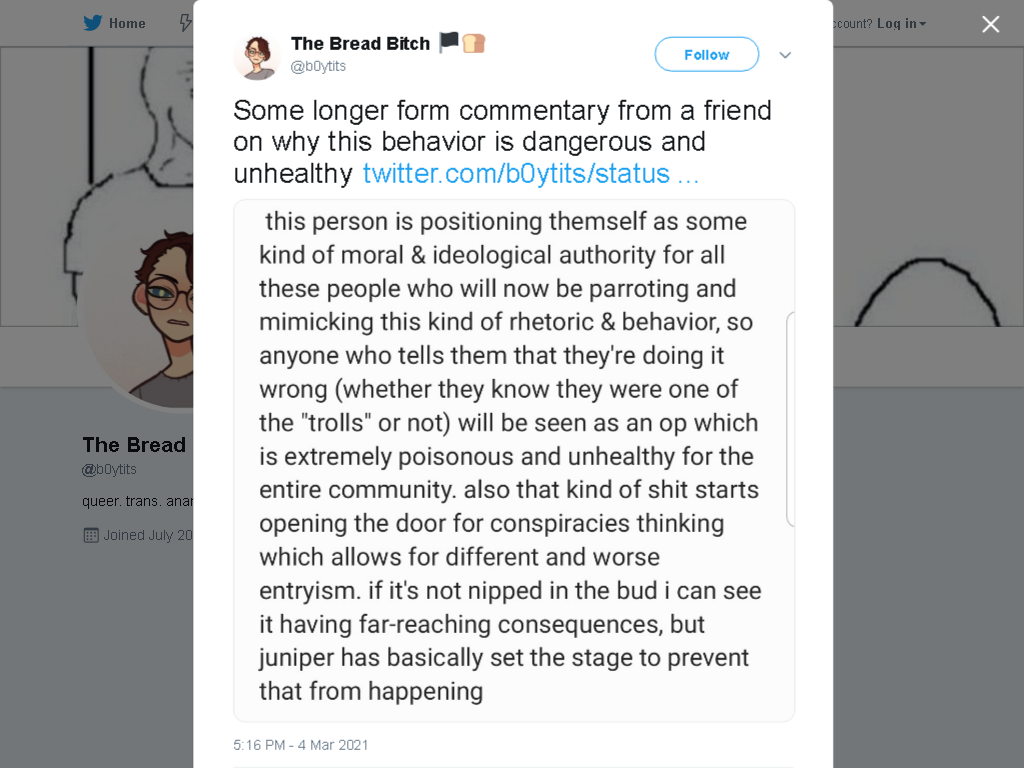Follow The Bread Bitch account
Screen dimensions: 1024x768
[707, 55]
